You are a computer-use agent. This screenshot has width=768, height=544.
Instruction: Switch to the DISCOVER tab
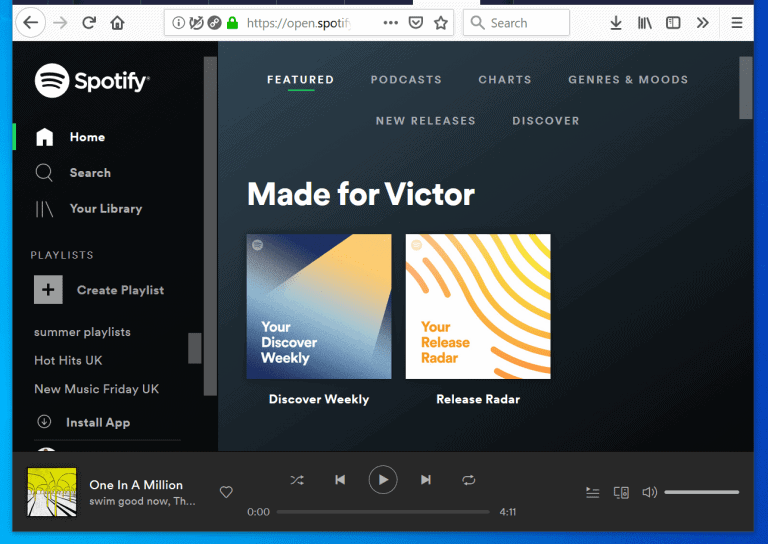point(546,121)
